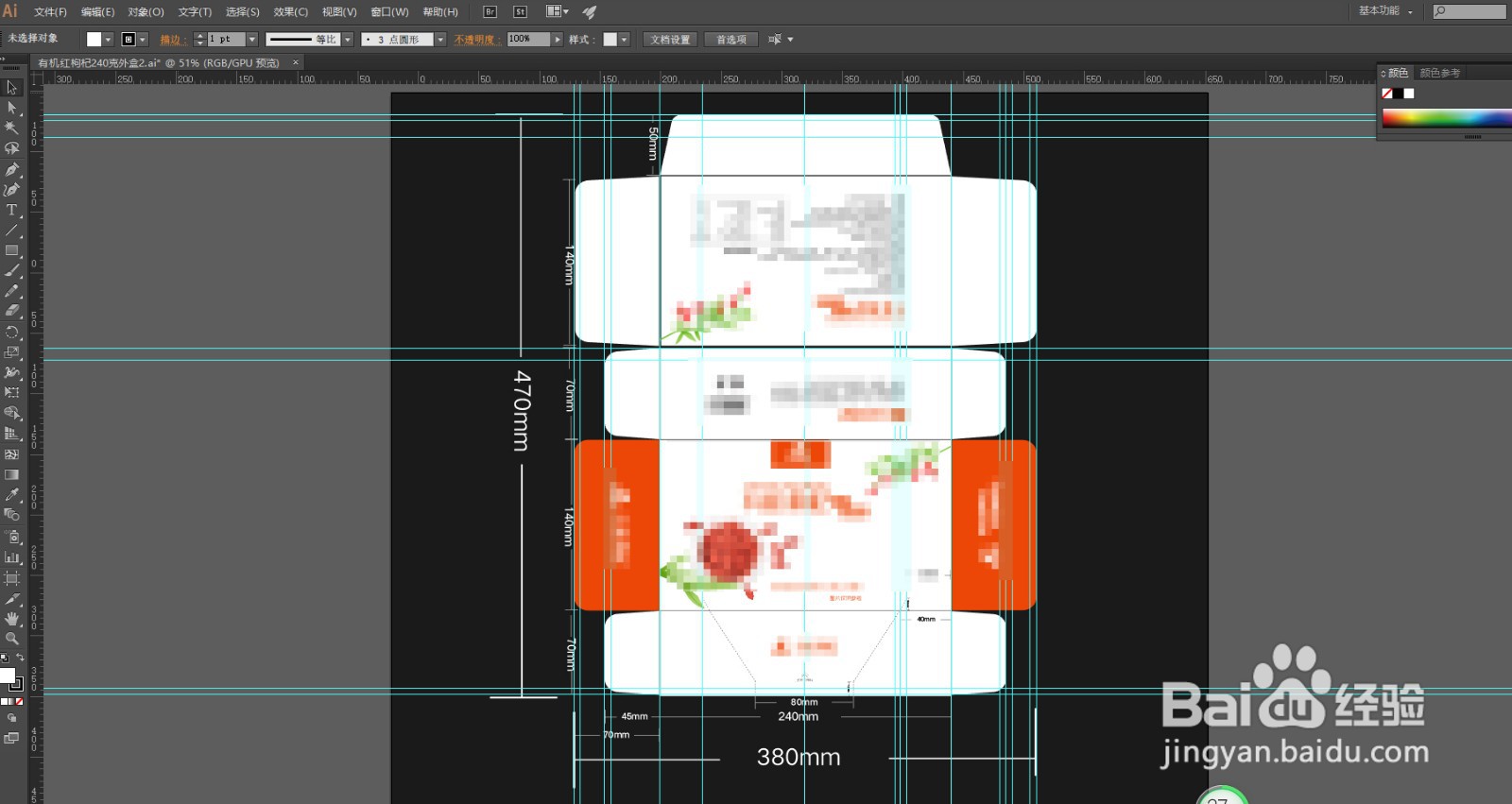Viewport: 1512px width, 804px height.
Task: Open the graphic style dropdown
Action: pos(624,40)
